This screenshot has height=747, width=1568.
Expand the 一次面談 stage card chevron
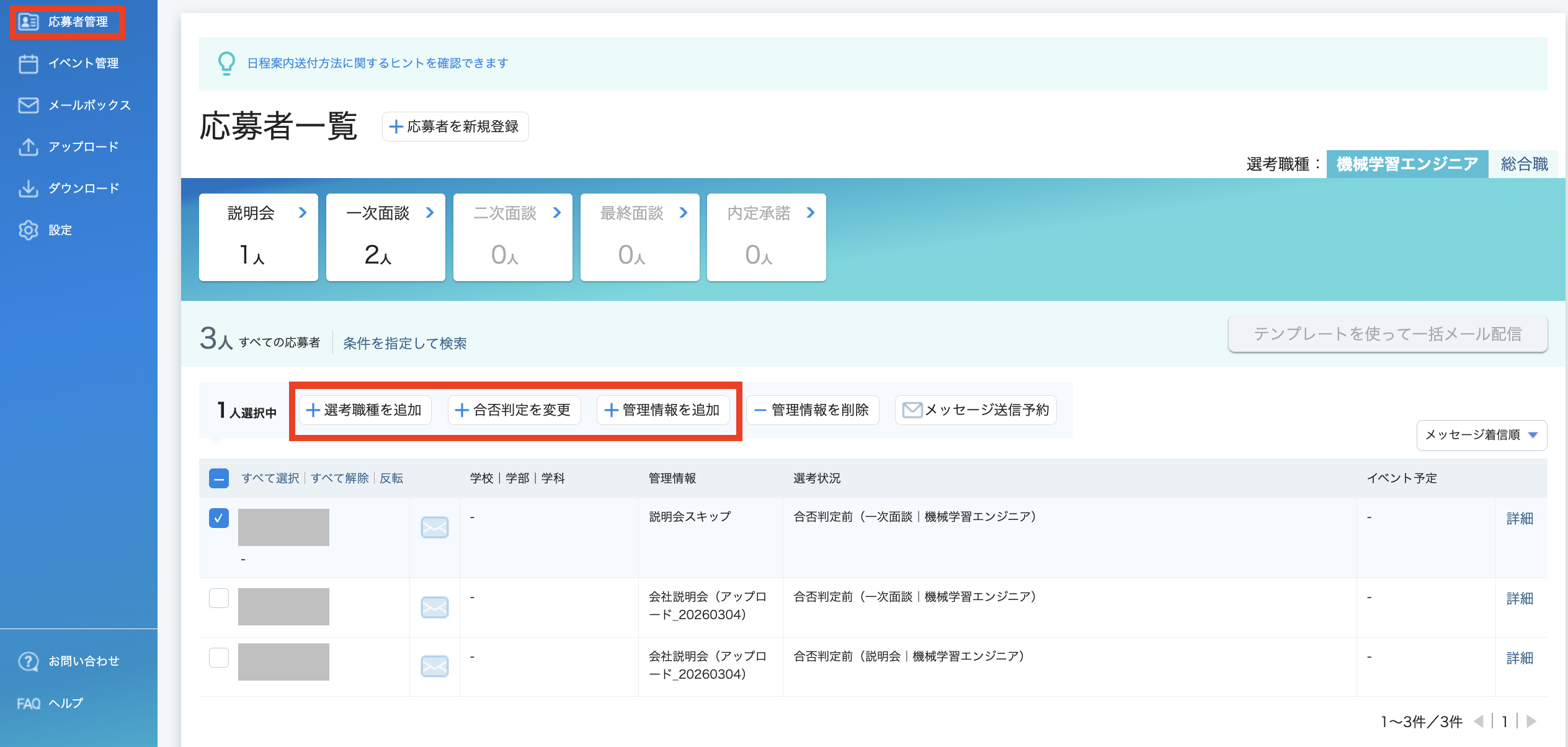pyautogui.click(x=430, y=213)
